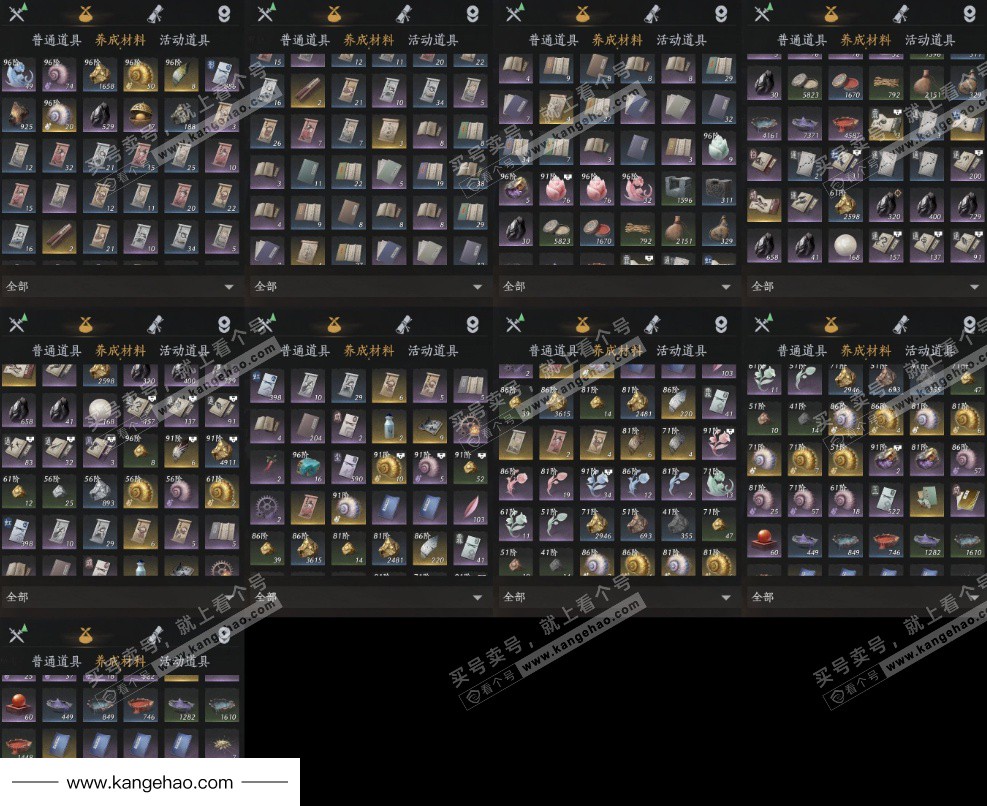Screen dimensions: 987x806
Task: Click the 56阶 silver ore showing 893
Action: pos(99,490)
